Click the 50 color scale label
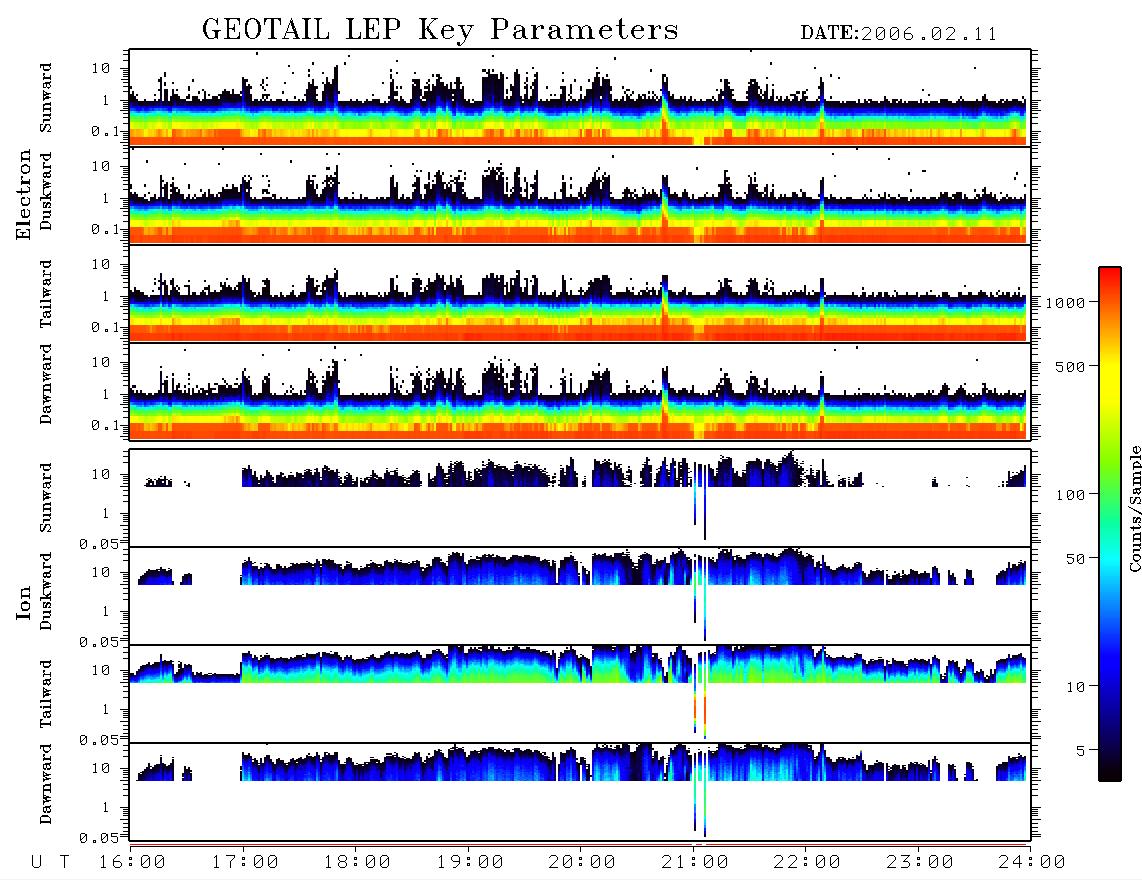This screenshot has height=880, width=1142. (1075, 559)
